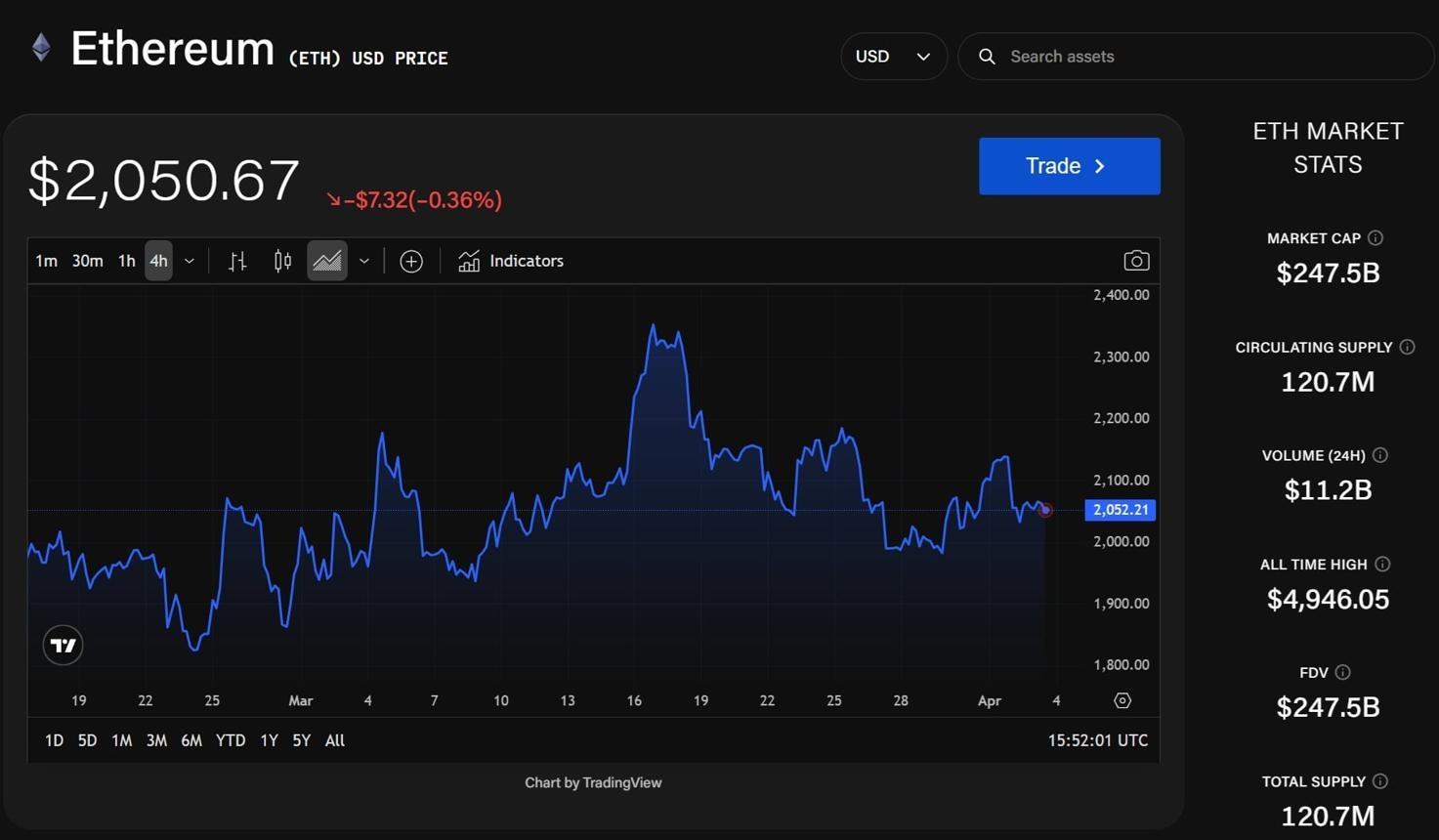Open the Indicators menu
This screenshot has height=840, width=1439.
511,261
